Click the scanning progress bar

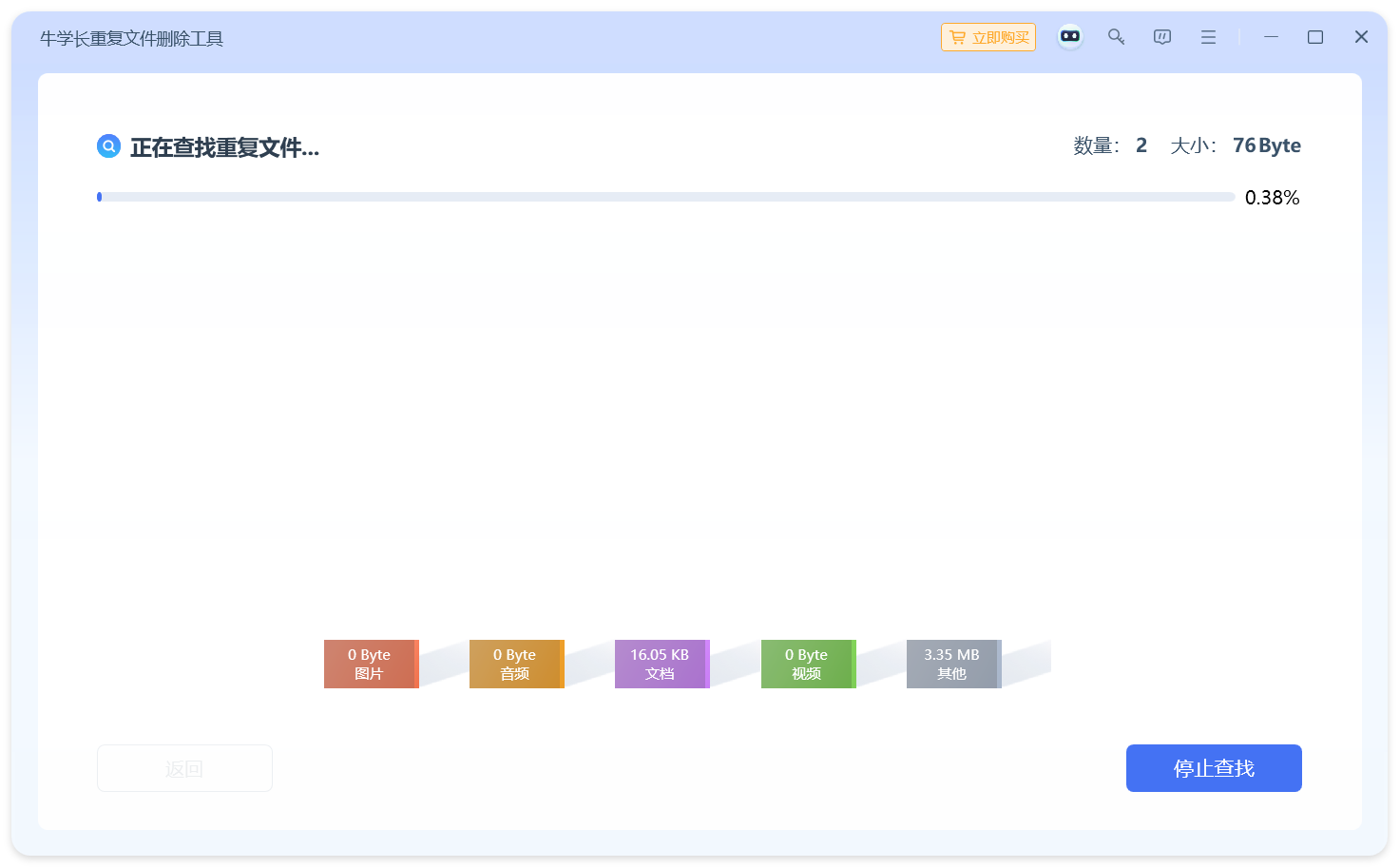coord(665,197)
